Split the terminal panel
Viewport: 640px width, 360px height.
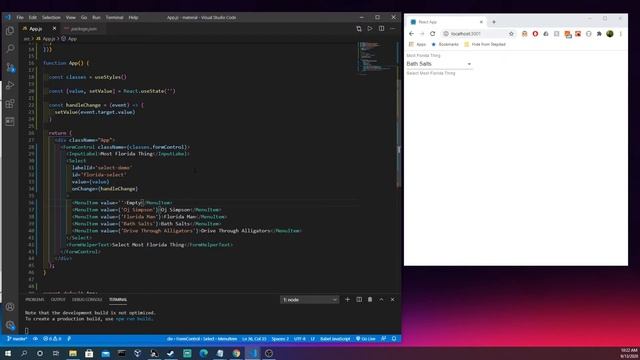point(359,300)
